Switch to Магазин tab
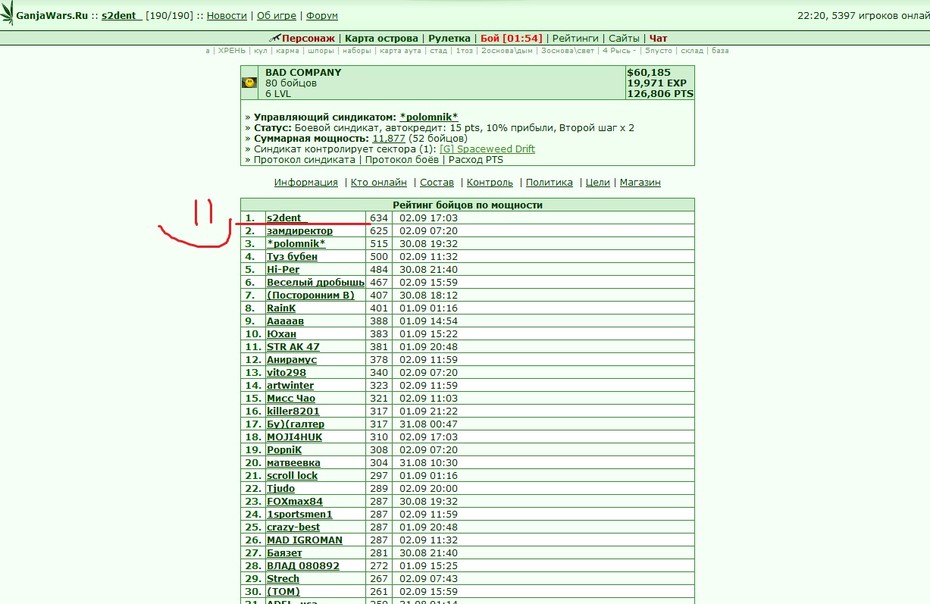Image resolution: width=930 pixels, height=604 pixels. pyautogui.click(x=640, y=182)
